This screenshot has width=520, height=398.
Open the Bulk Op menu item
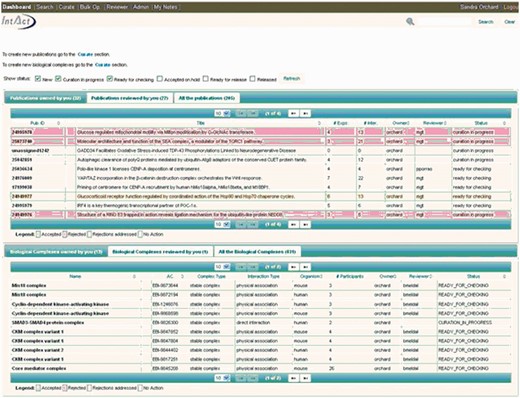[90, 7]
